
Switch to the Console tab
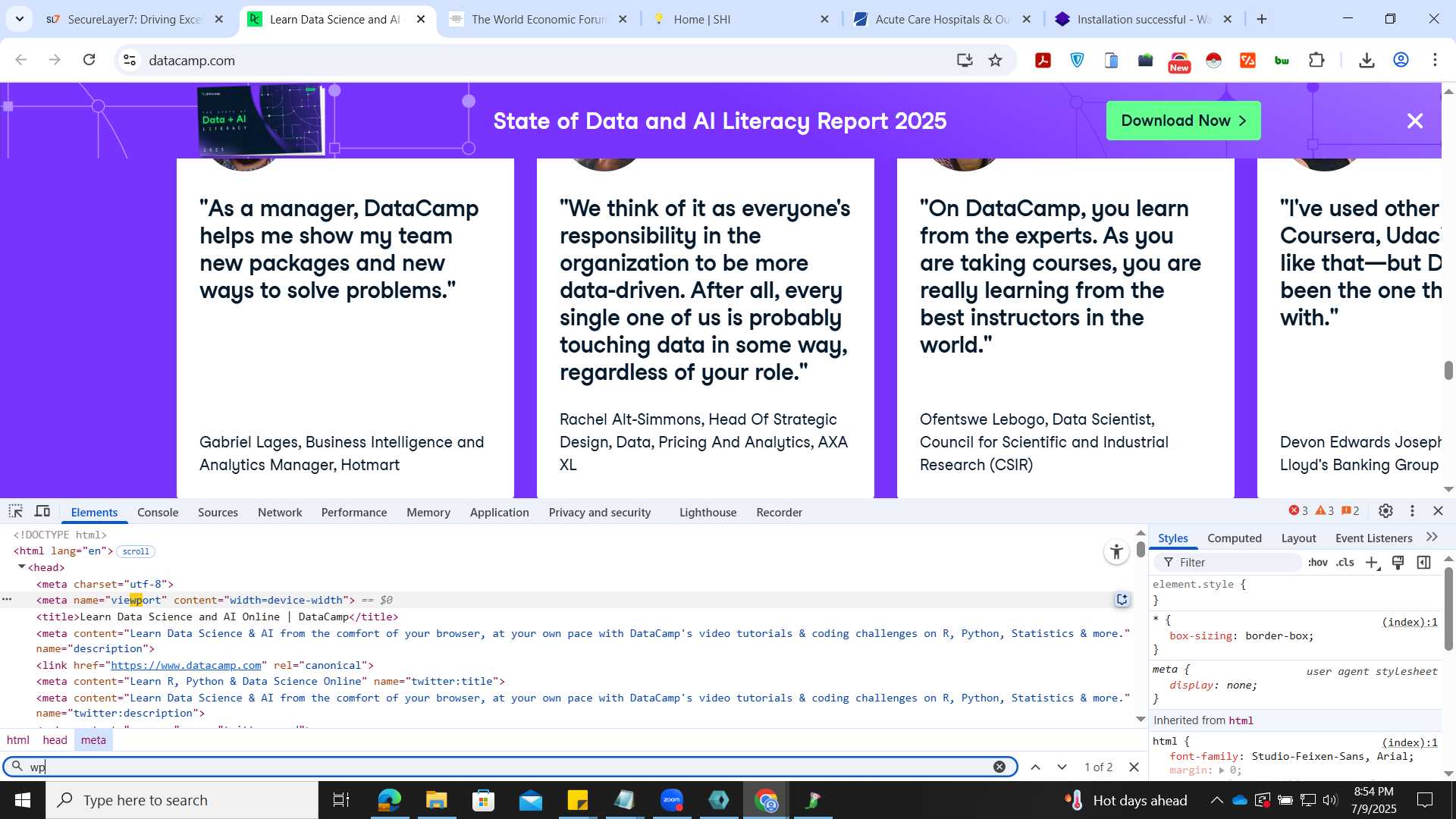click(x=158, y=513)
